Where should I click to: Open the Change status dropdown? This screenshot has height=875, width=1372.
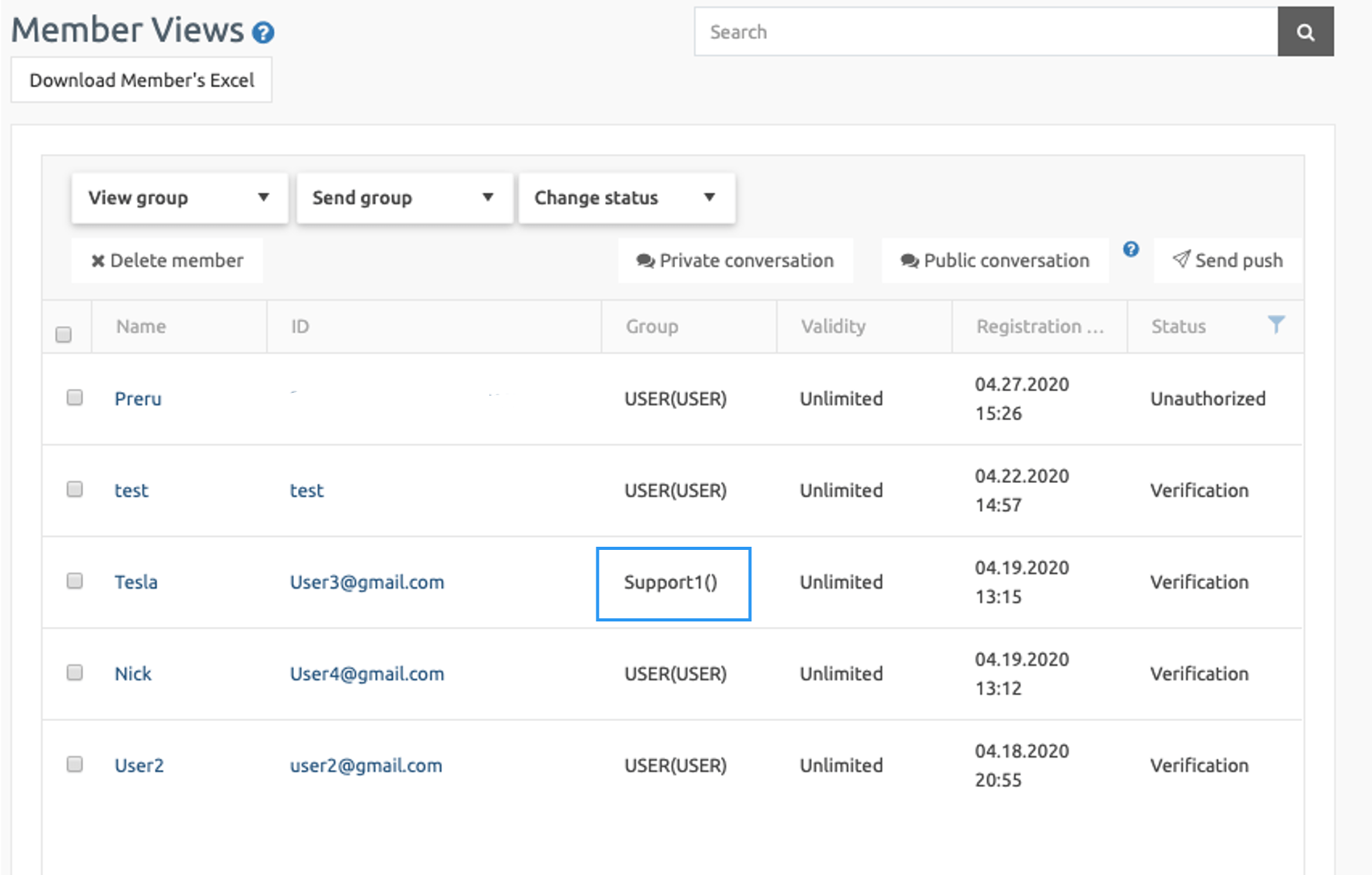pos(626,198)
